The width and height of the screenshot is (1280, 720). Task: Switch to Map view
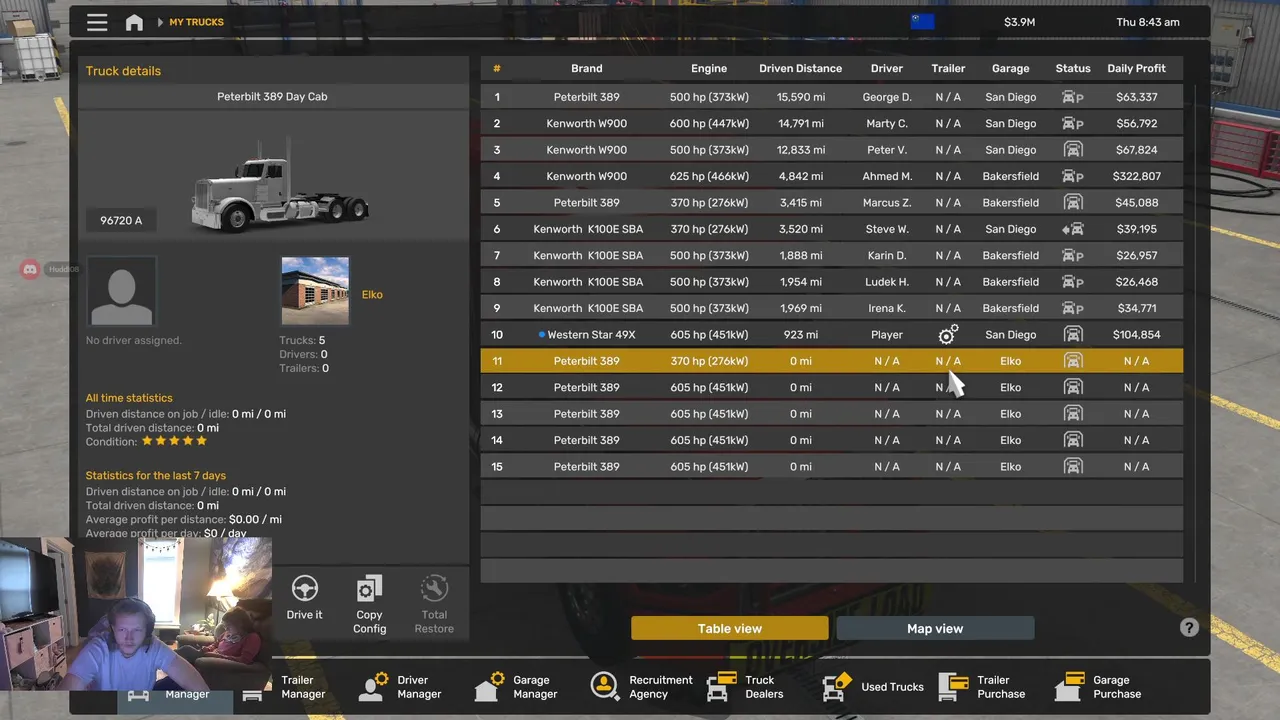click(935, 628)
